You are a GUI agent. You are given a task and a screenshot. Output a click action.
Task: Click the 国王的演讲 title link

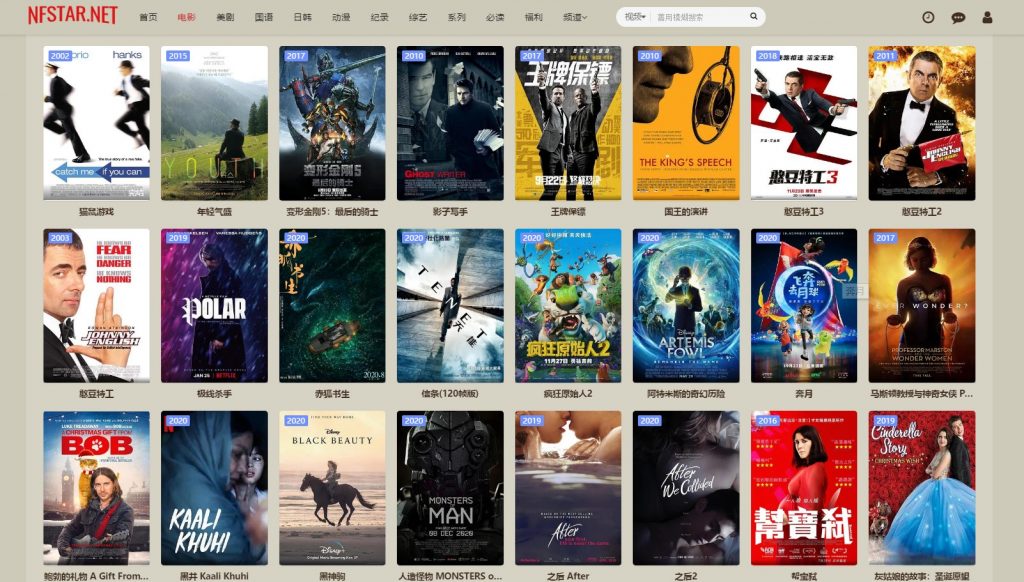pos(686,212)
